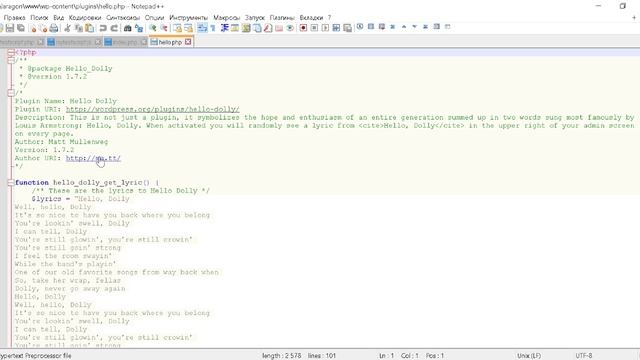
Task: Collapse the <?php fold marker
Action: 11,52
